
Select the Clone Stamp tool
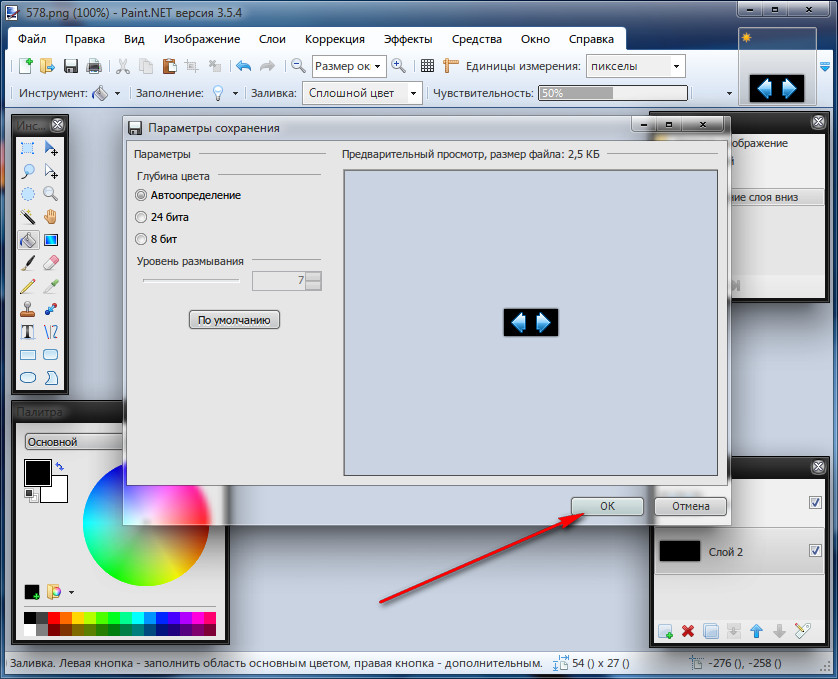(x=29, y=309)
